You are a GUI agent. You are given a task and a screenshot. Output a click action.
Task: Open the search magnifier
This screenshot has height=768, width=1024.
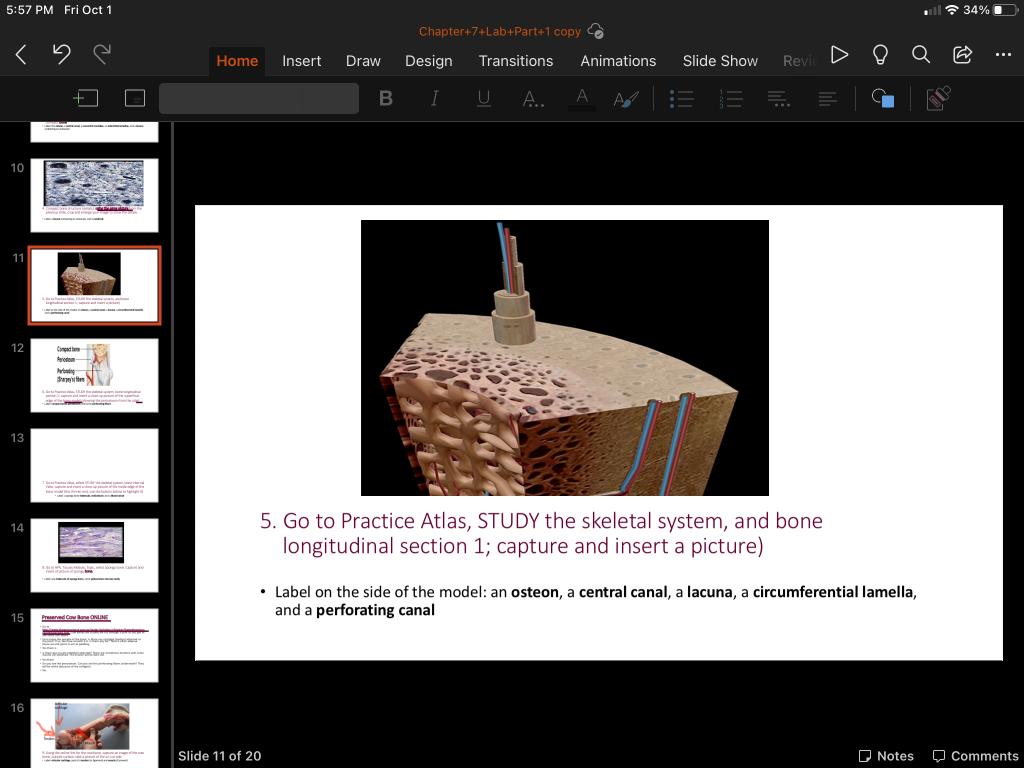coord(921,55)
